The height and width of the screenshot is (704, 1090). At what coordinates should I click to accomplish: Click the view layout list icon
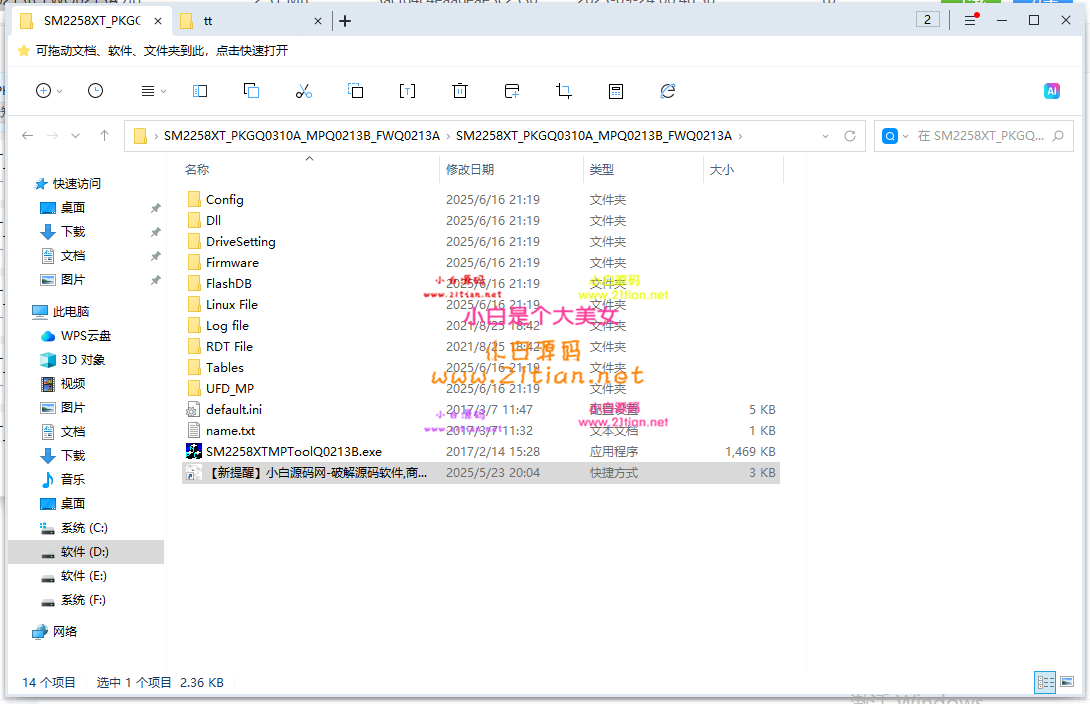[x=147, y=91]
